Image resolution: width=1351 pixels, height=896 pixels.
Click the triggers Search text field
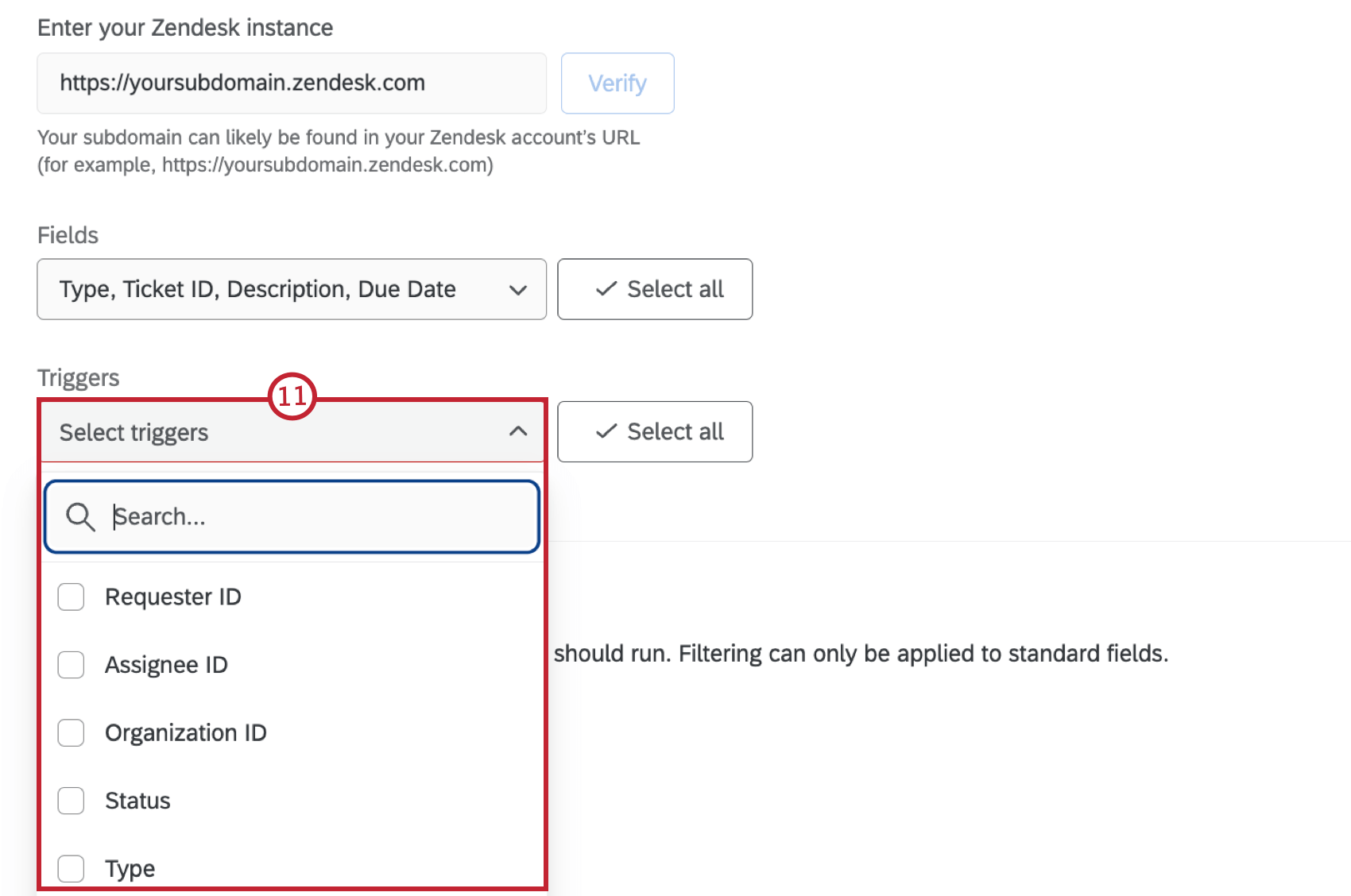[x=318, y=517]
